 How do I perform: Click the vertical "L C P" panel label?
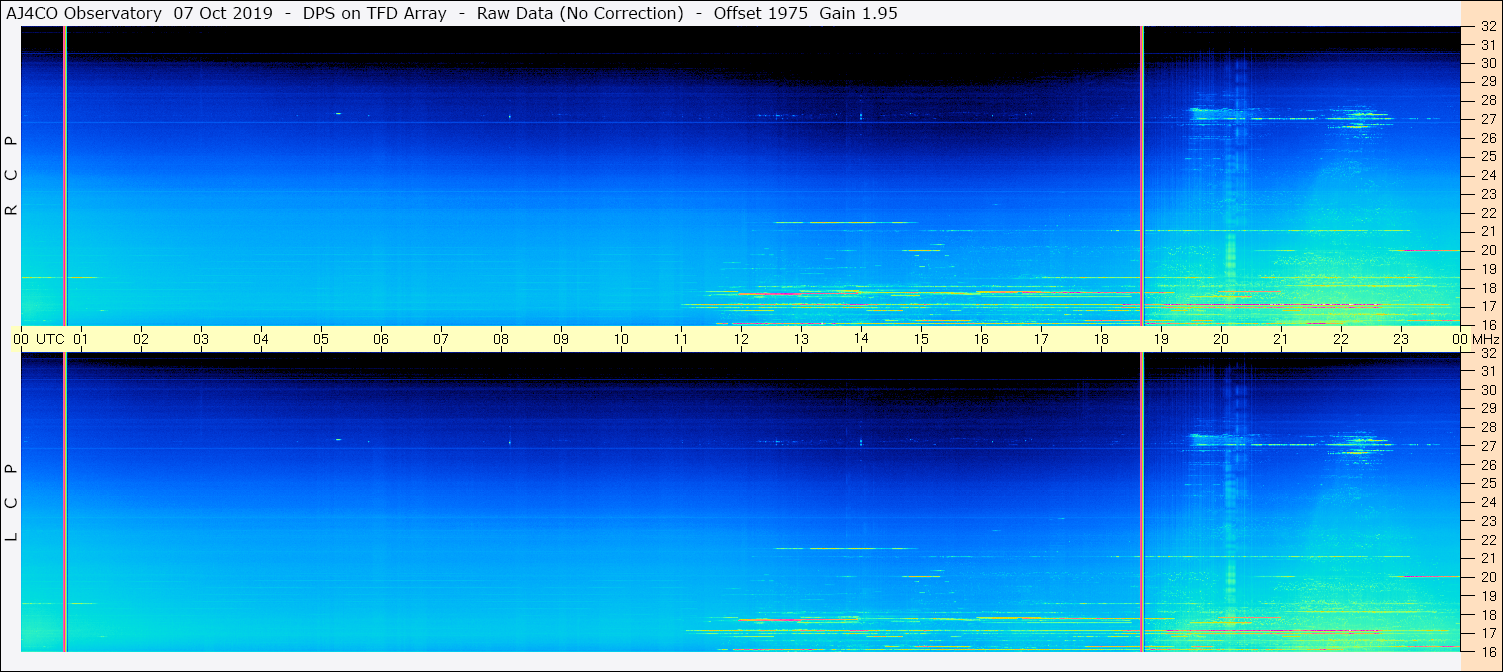[11, 502]
